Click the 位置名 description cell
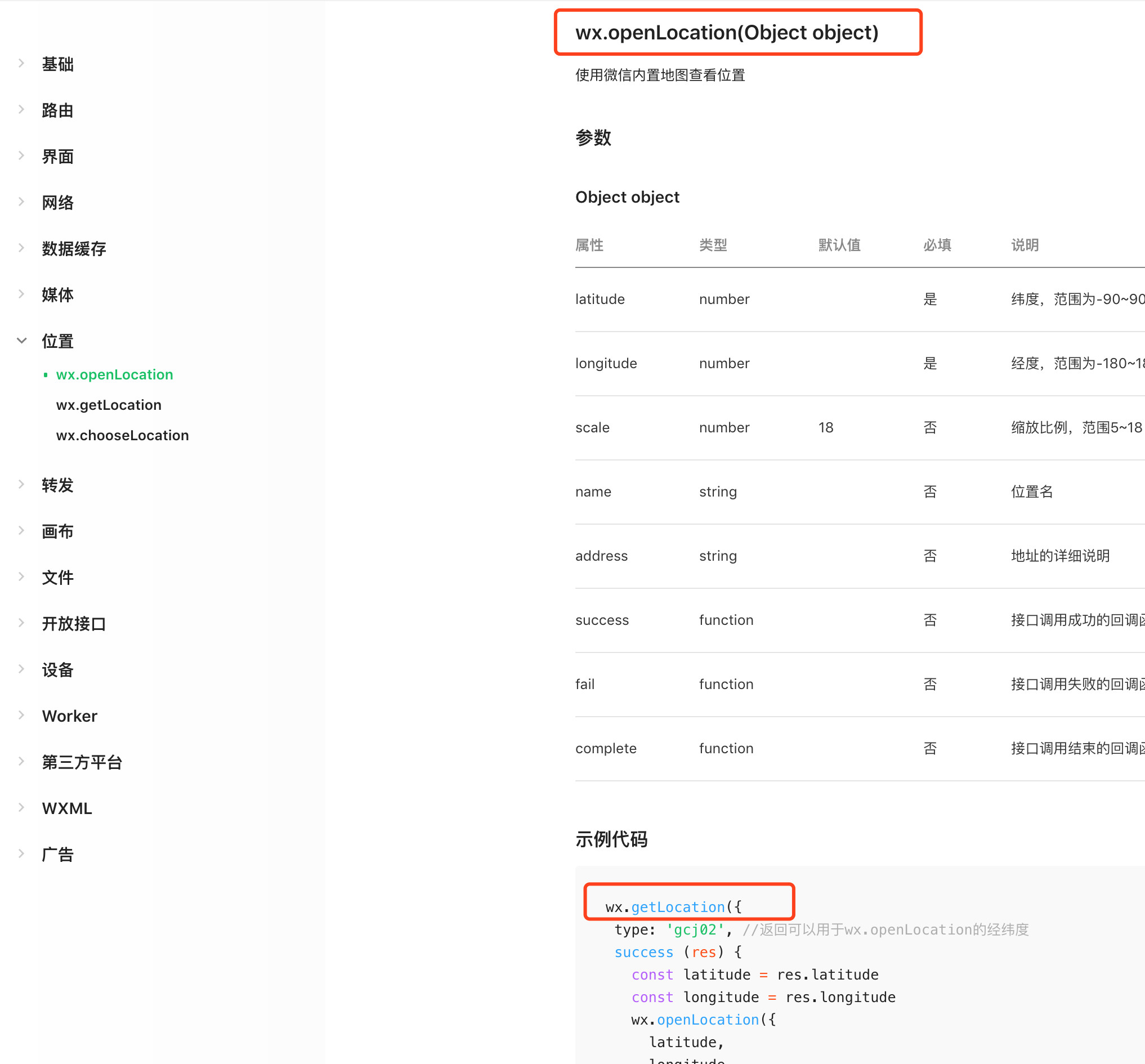Image resolution: width=1145 pixels, height=1064 pixels. tap(1032, 491)
